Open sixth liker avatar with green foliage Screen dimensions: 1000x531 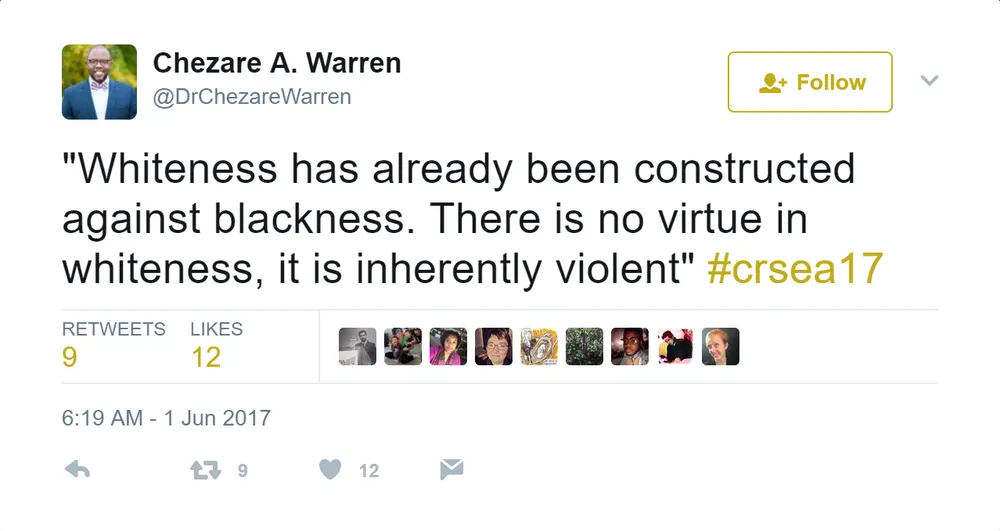click(584, 347)
